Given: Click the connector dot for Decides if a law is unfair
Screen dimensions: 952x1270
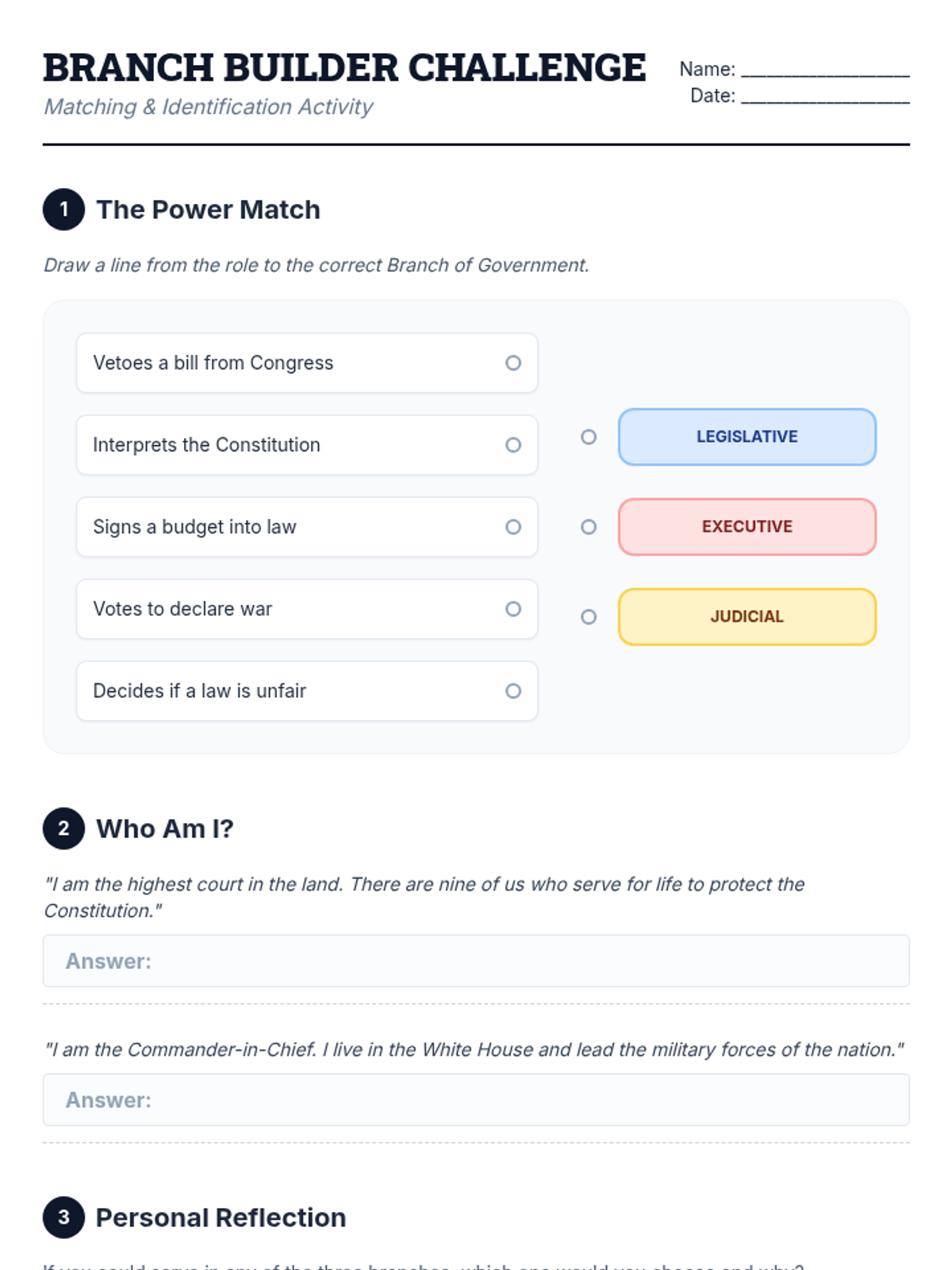Looking at the screenshot, I should click(x=513, y=691).
